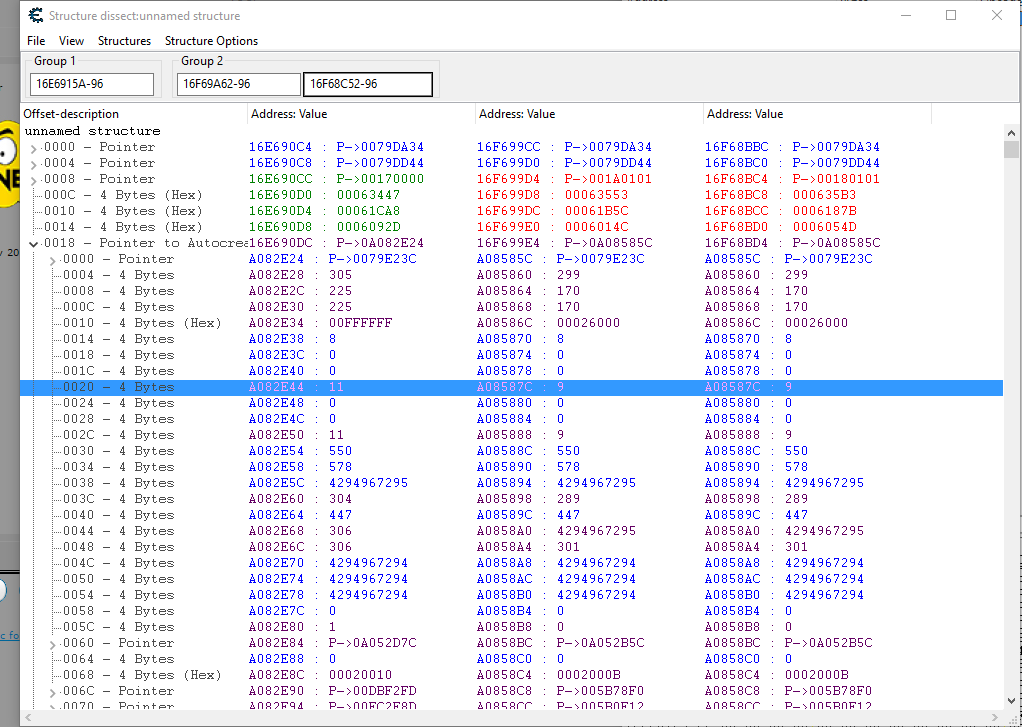The image size is (1022, 727).
Task: Click value P->00180101 at 16F68BC4
Action: click(836, 179)
